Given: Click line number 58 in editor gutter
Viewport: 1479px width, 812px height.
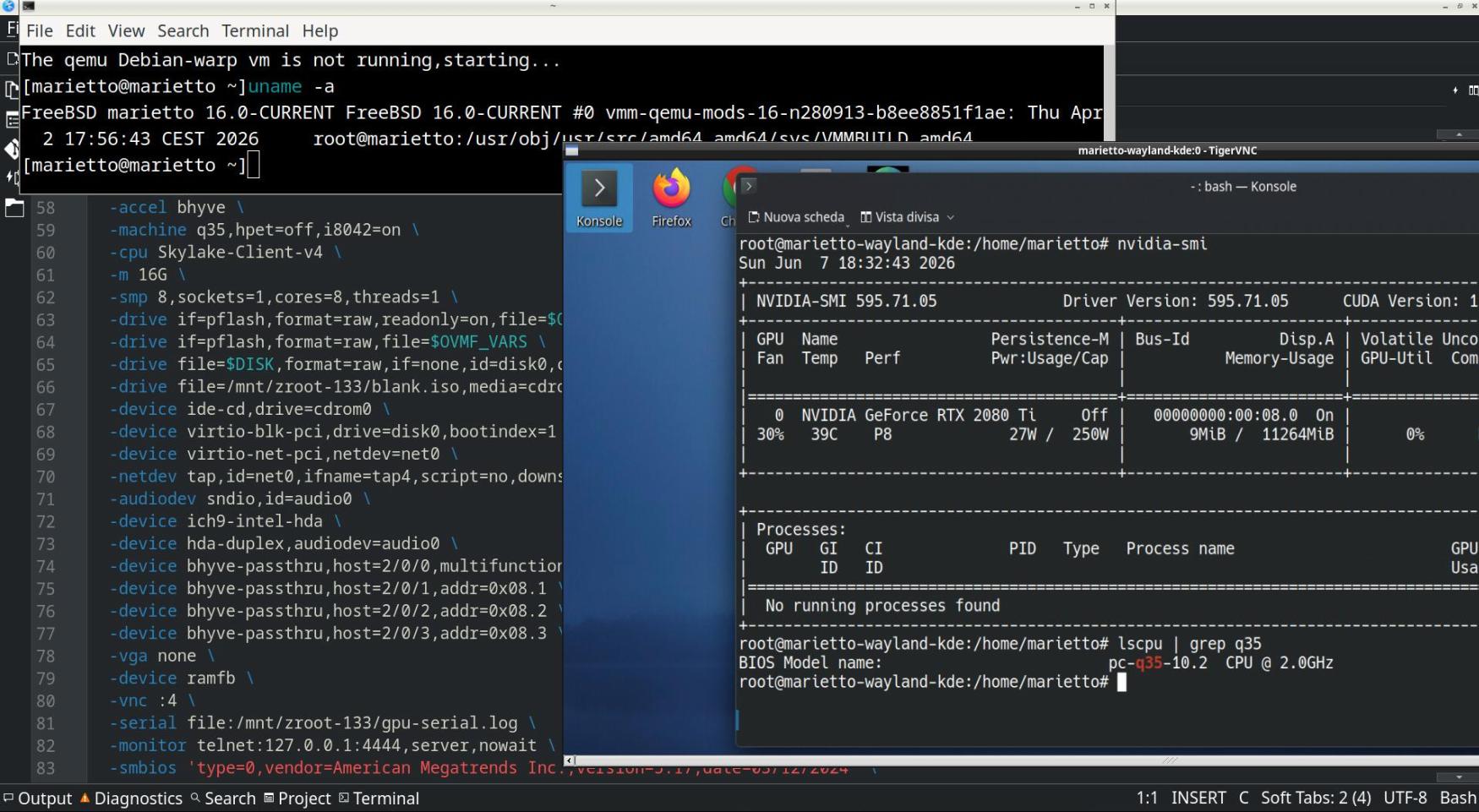Looking at the screenshot, I should tap(45, 207).
